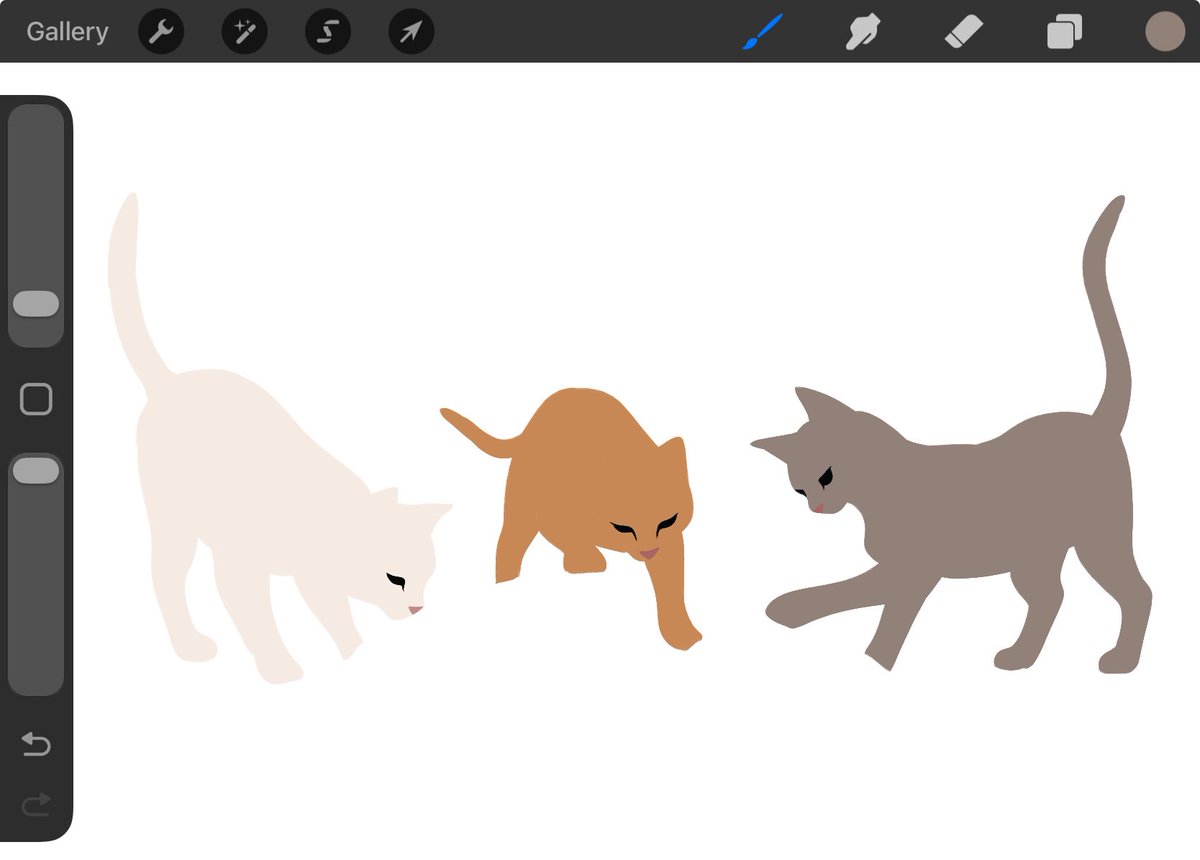Open the Actions wrench menu
The width and height of the screenshot is (1200, 860).
coord(160,32)
